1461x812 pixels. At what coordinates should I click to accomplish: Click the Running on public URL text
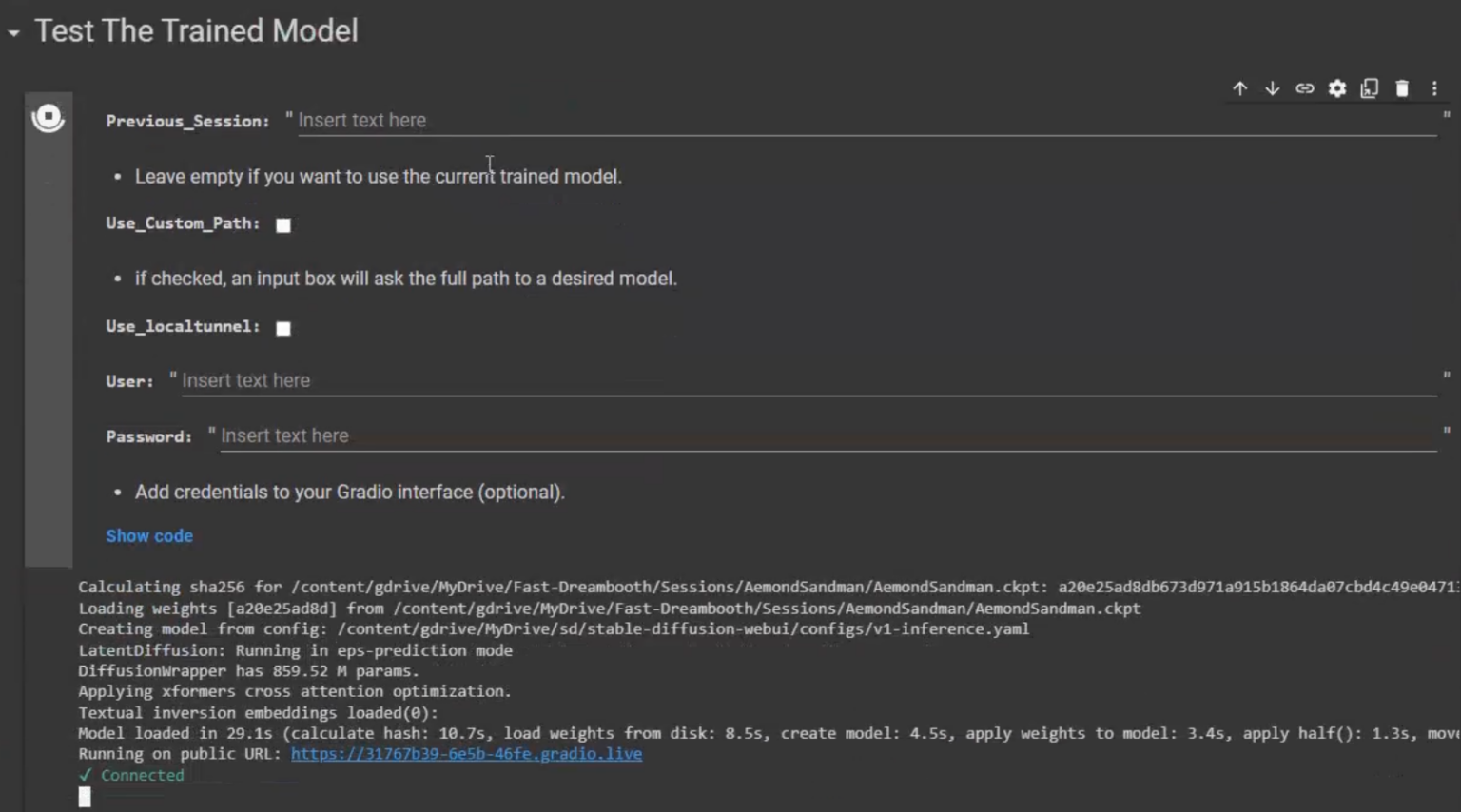click(x=180, y=754)
